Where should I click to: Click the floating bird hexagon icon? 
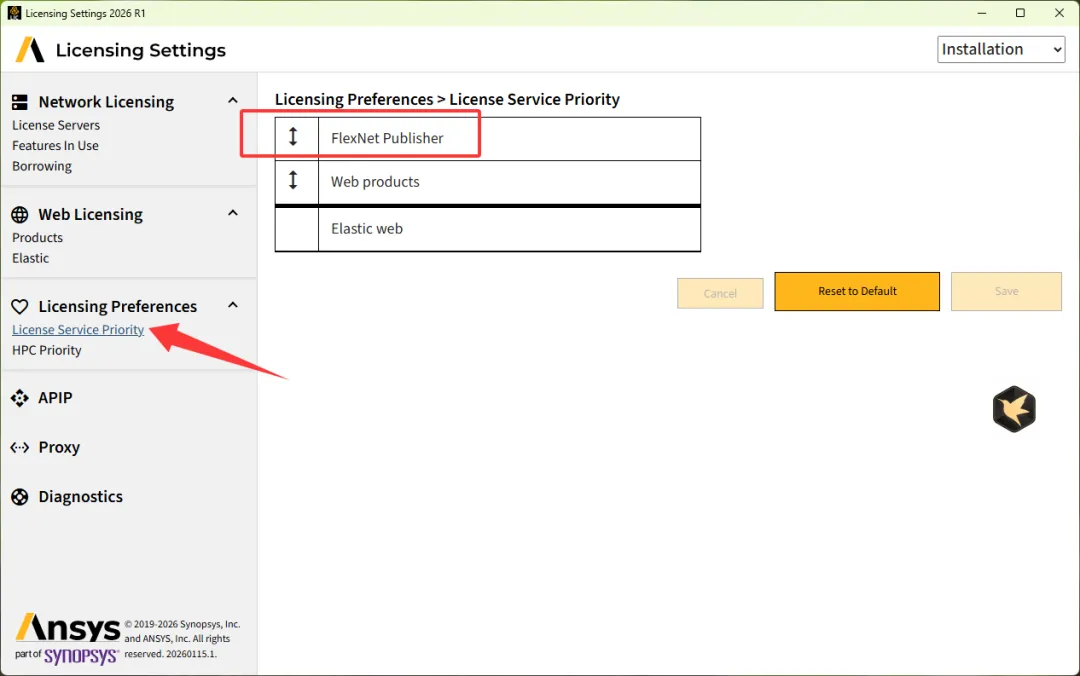pyautogui.click(x=1014, y=409)
